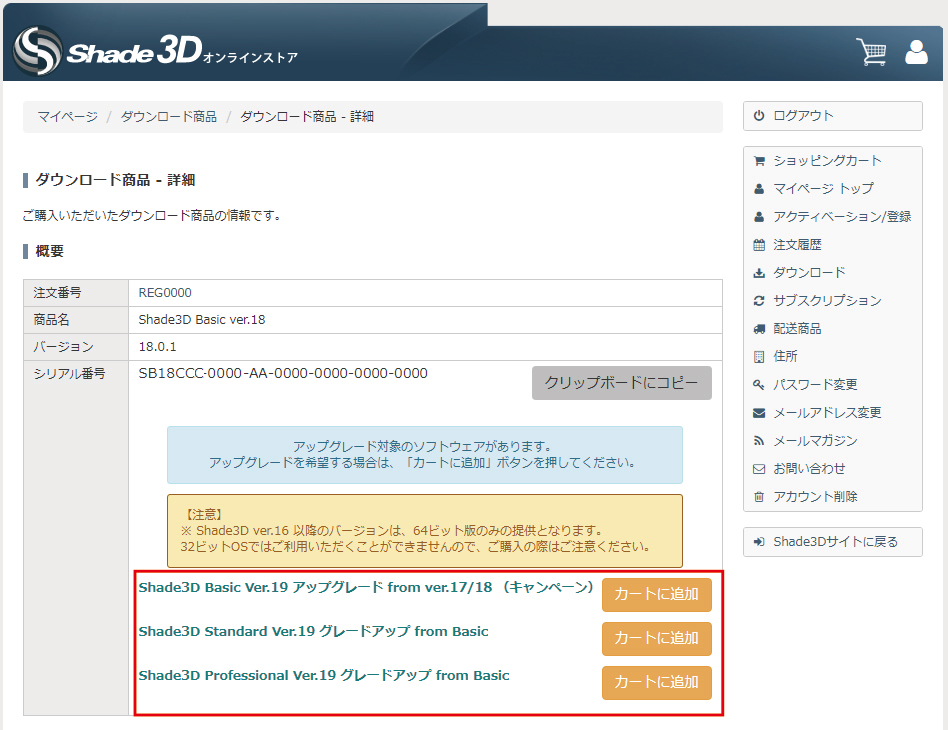Screen dimensions: 948x730
Task: Open メールアドレス変更 page
Action: click(827, 413)
